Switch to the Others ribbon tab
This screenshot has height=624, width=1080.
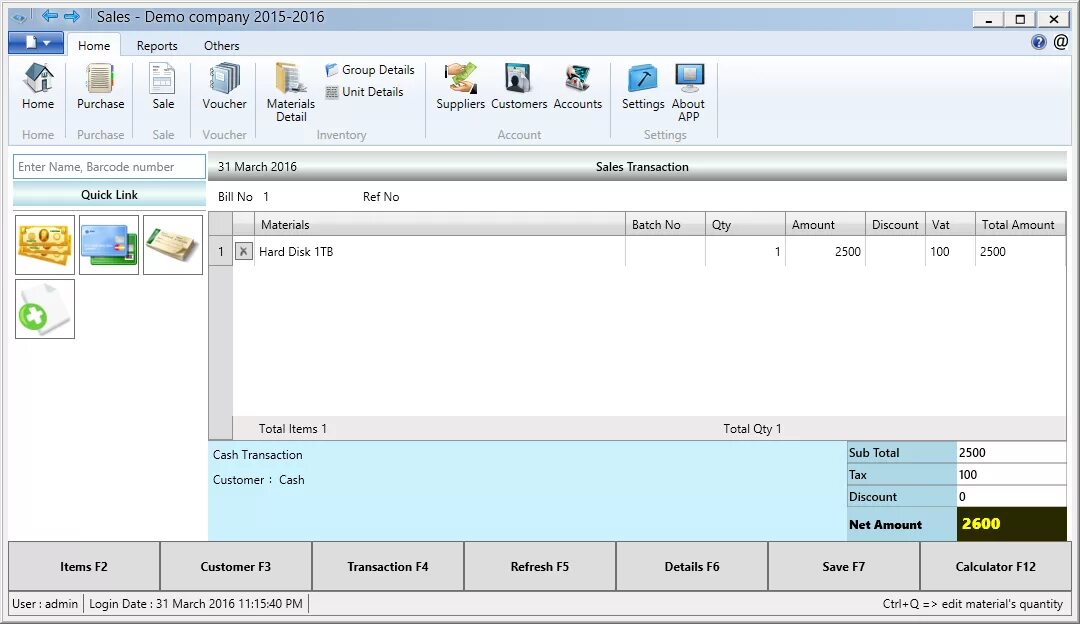(222, 45)
